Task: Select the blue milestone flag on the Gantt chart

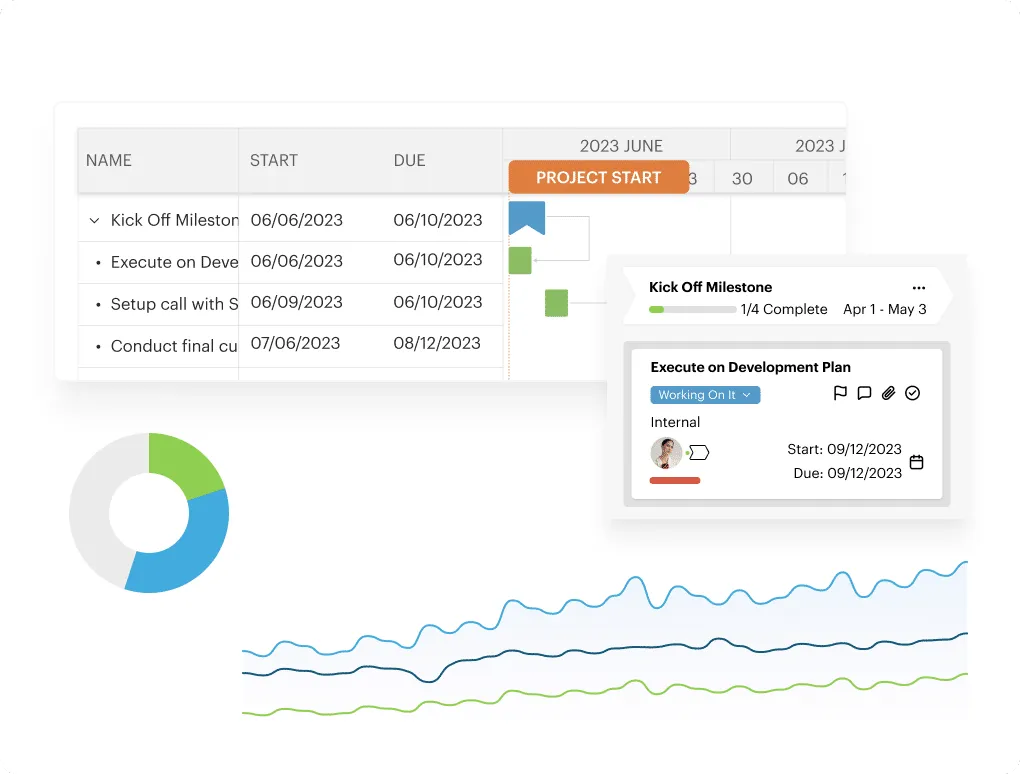Action: point(527,216)
